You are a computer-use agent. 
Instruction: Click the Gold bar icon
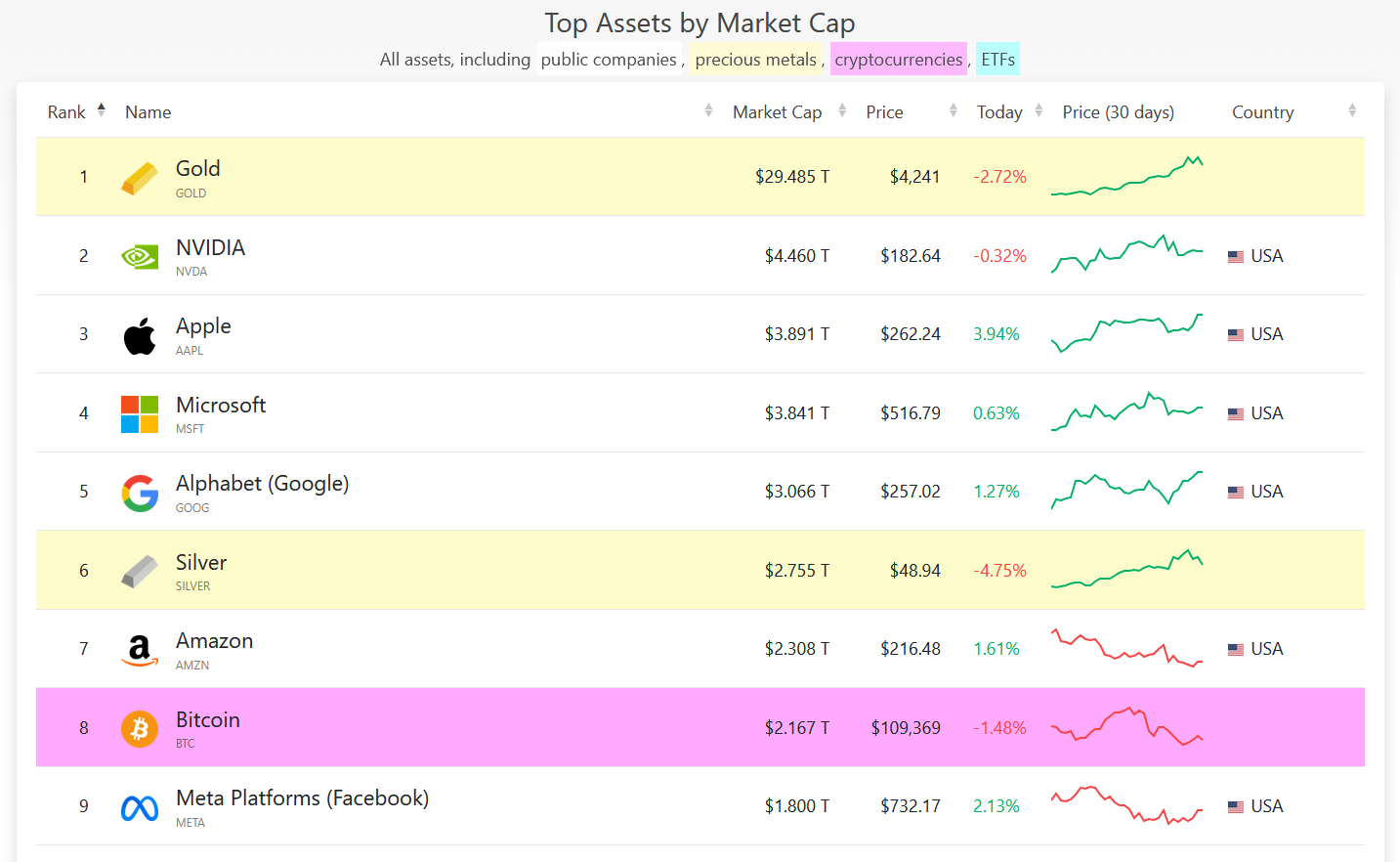coord(140,178)
